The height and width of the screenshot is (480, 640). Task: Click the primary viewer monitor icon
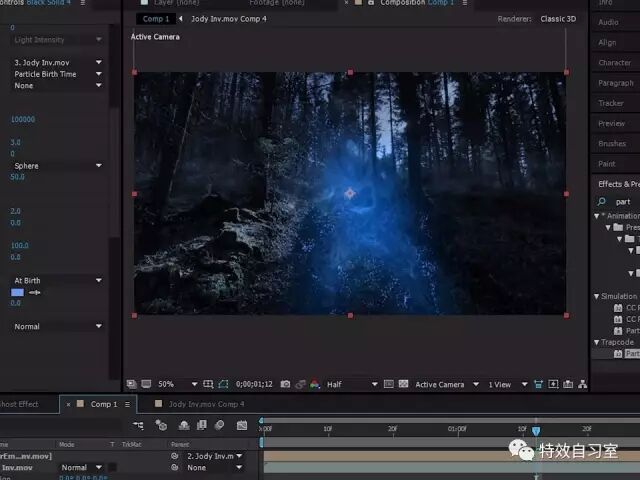point(146,384)
